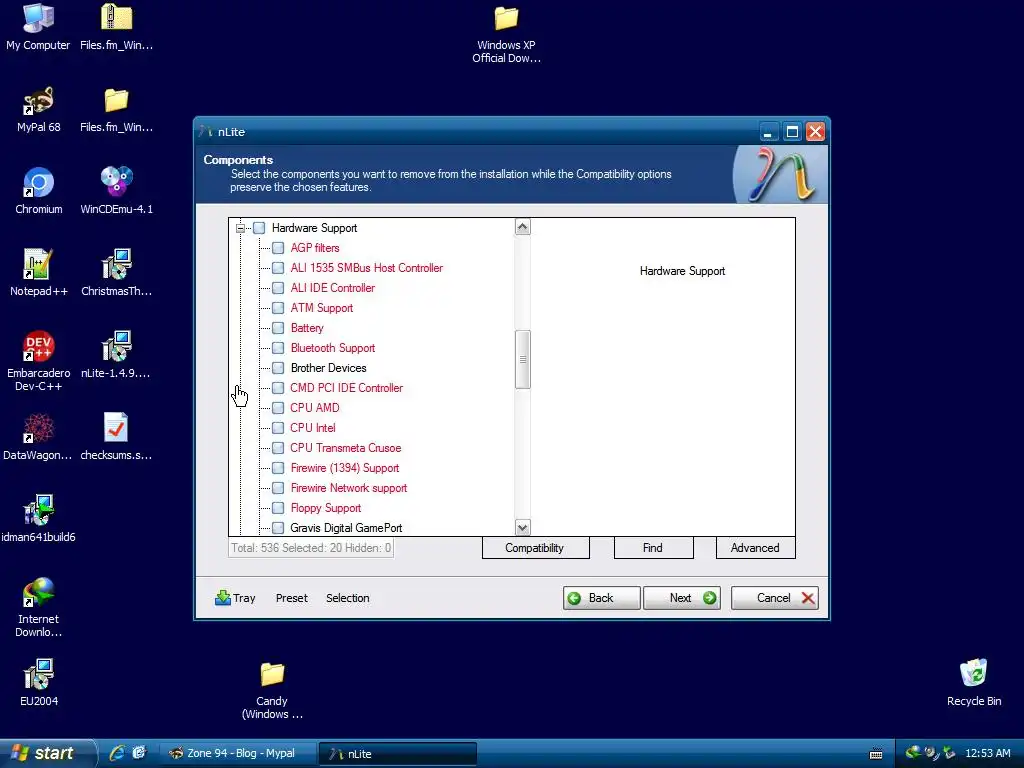This screenshot has width=1024, height=768.
Task: Select Firewire Network support row
Action: (x=349, y=488)
